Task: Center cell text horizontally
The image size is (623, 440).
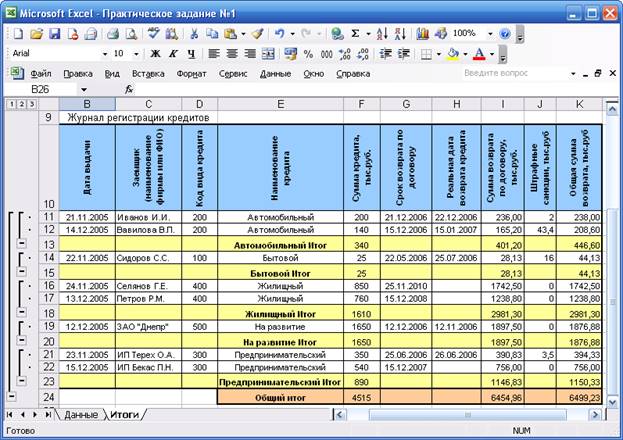Action: [232, 54]
